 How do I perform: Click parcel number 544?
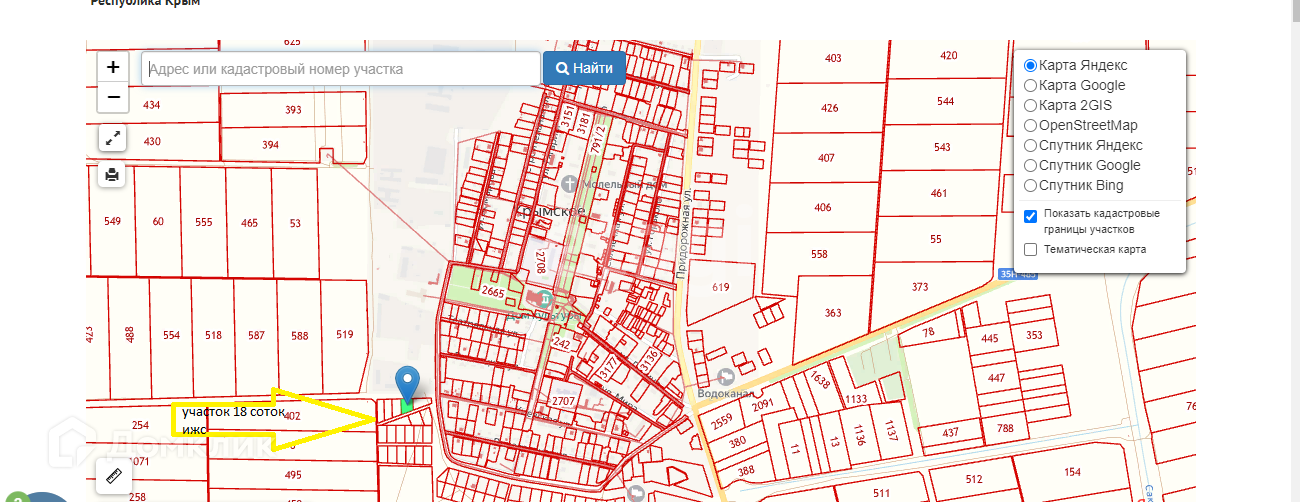(945, 101)
